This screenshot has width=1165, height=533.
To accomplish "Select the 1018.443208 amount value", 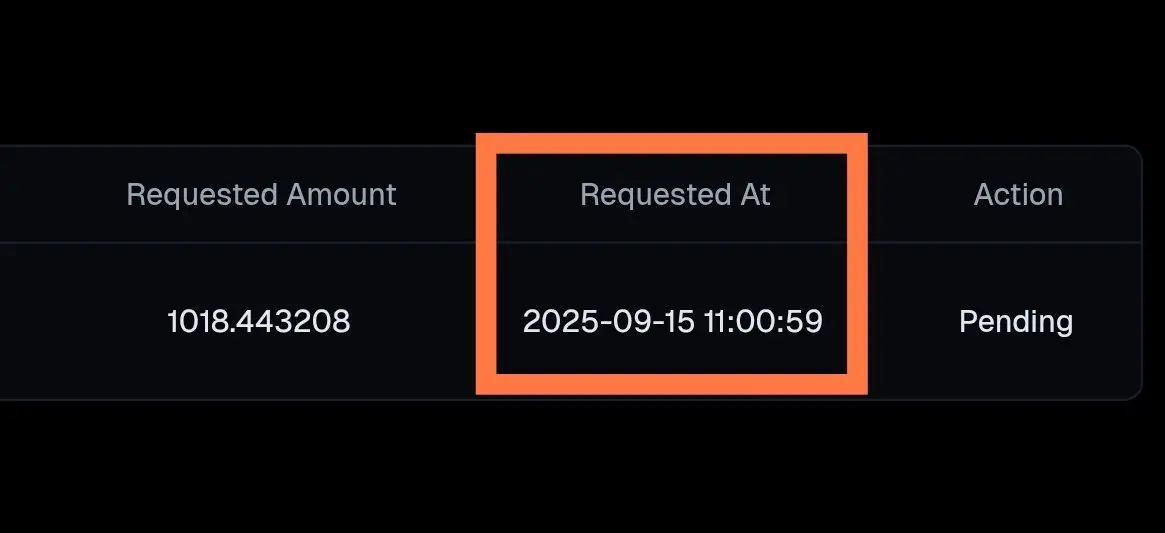I will pos(259,322).
